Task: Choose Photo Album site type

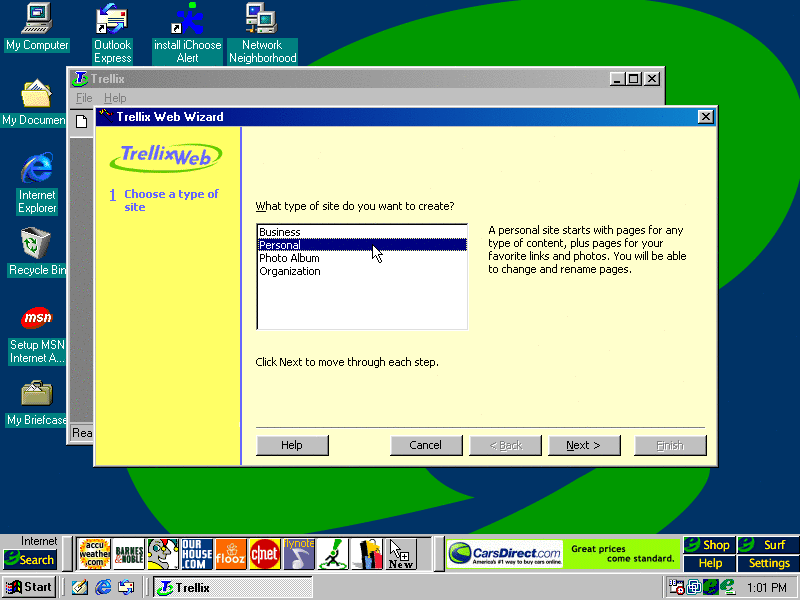Action: point(289,258)
